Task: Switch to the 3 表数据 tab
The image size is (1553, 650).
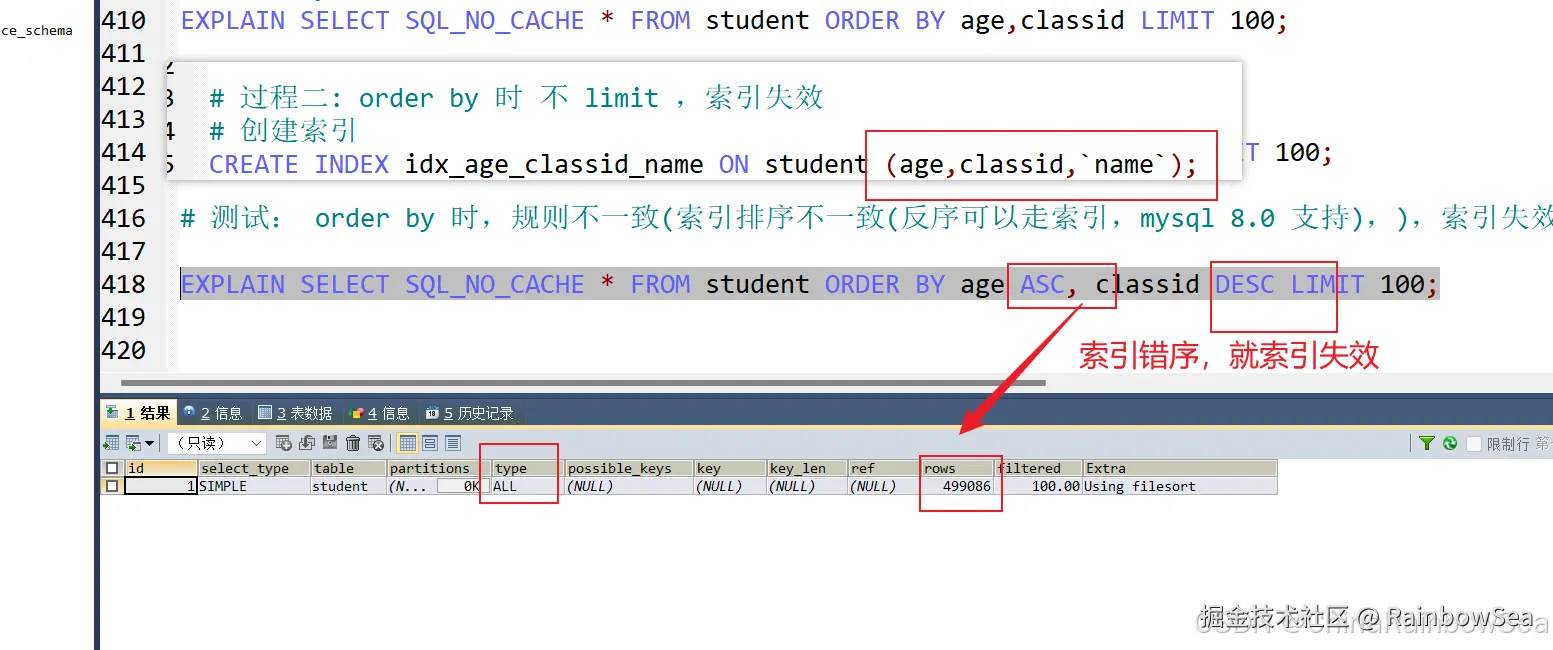Action: (x=295, y=412)
